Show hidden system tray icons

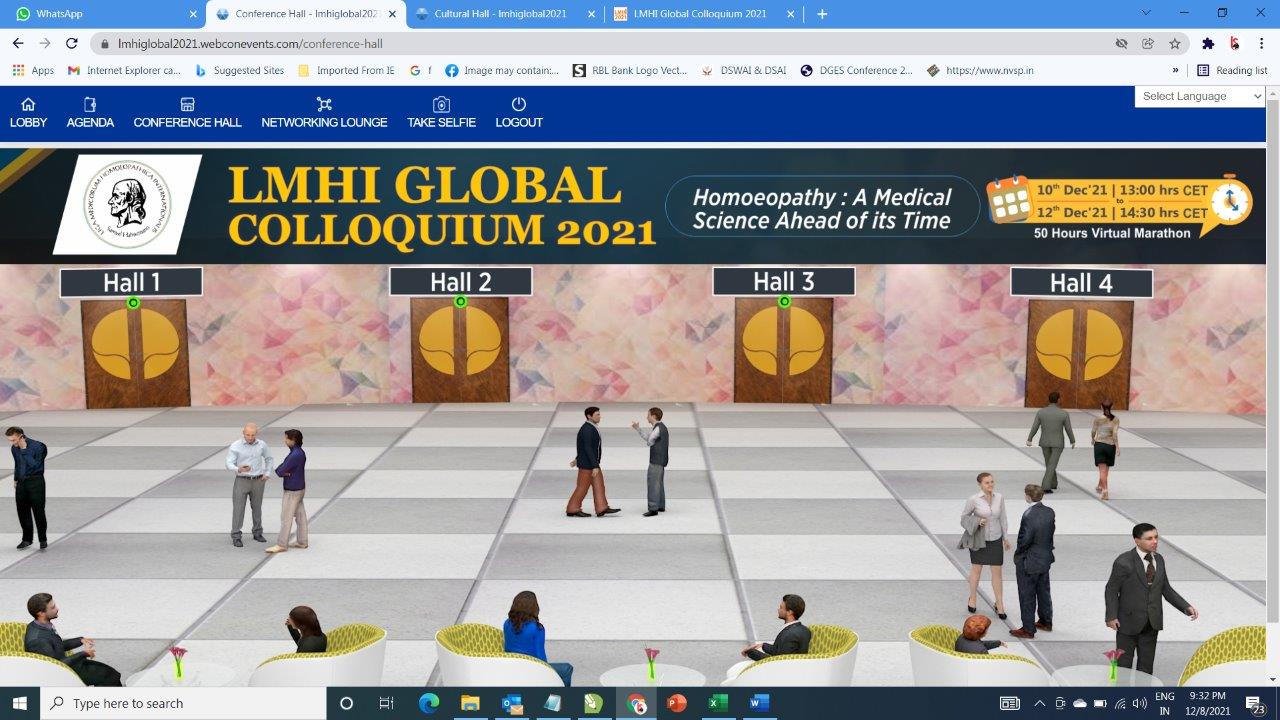(x=1040, y=703)
